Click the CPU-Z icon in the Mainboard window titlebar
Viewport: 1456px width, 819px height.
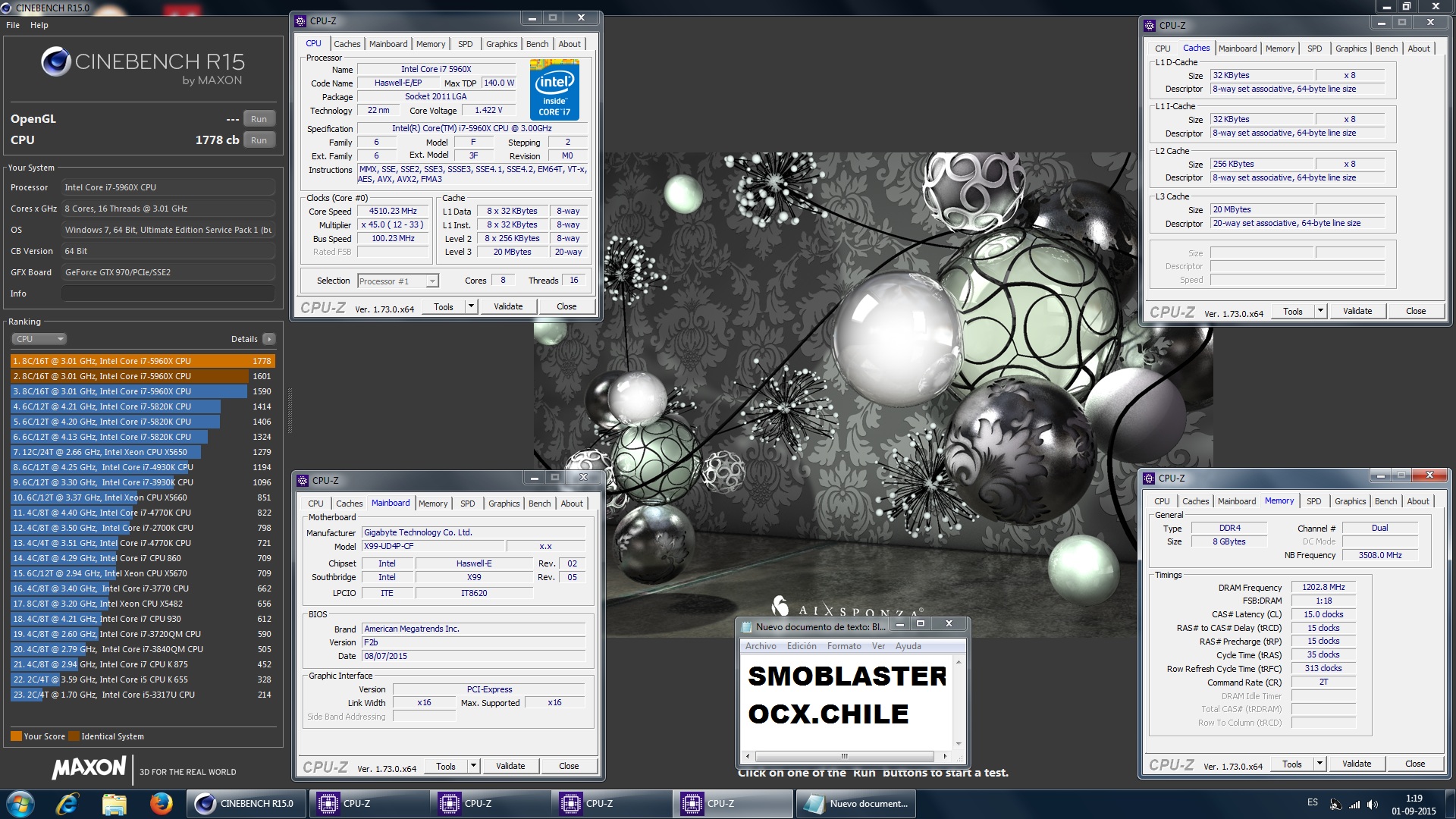pyautogui.click(x=303, y=480)
